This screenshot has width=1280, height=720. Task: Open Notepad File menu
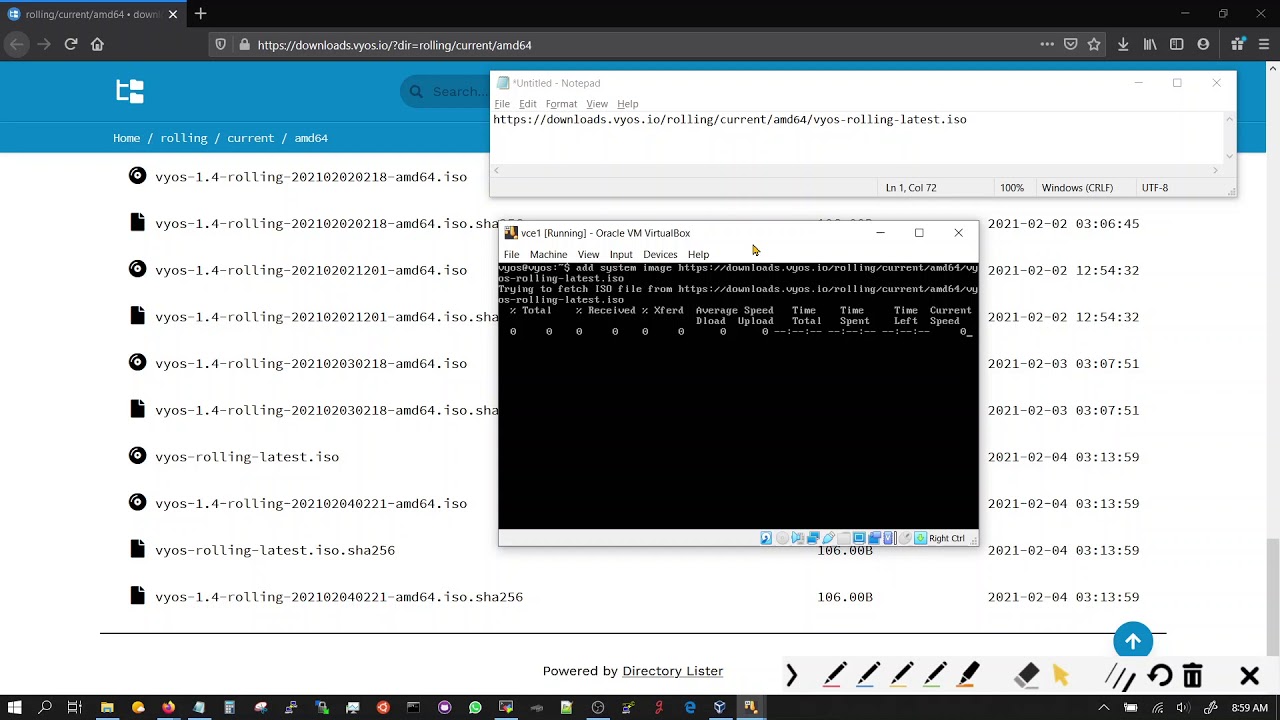[x=502, y=104]
